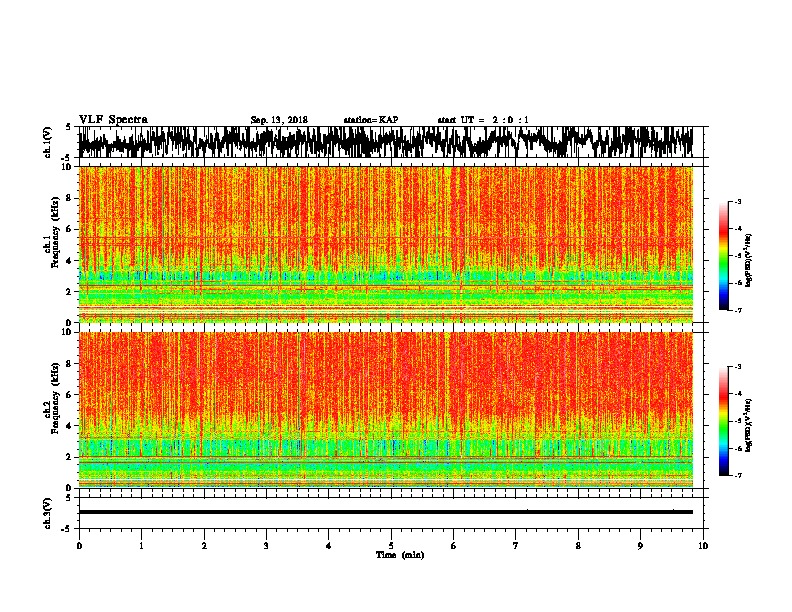Click the ch.1 colorbar log(PSD) unit label
The image size is (792, 612).
(748, 260)
